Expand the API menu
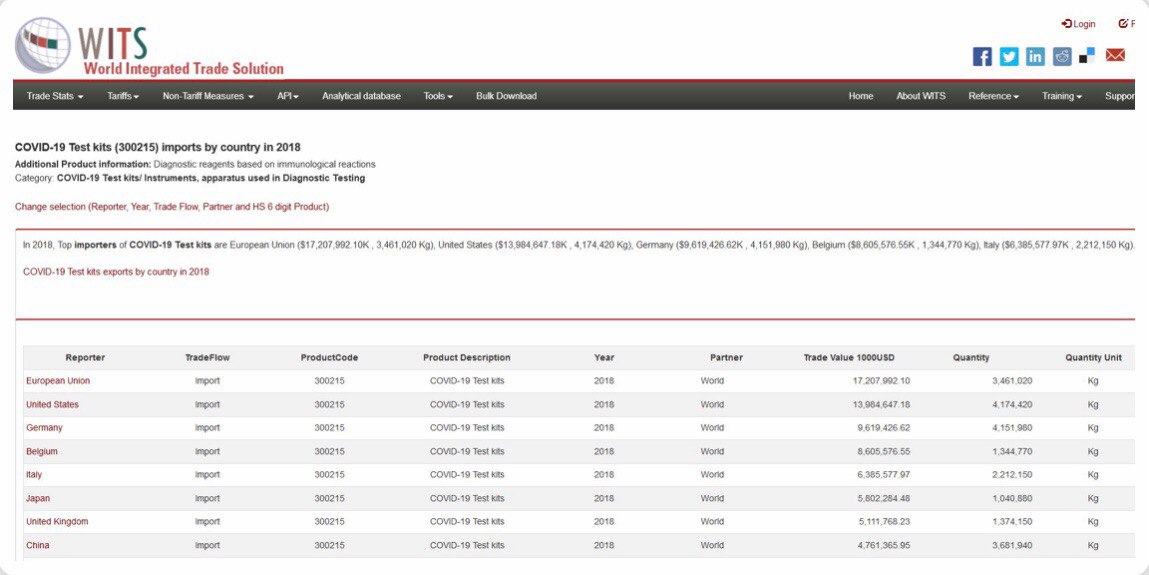 288,96
